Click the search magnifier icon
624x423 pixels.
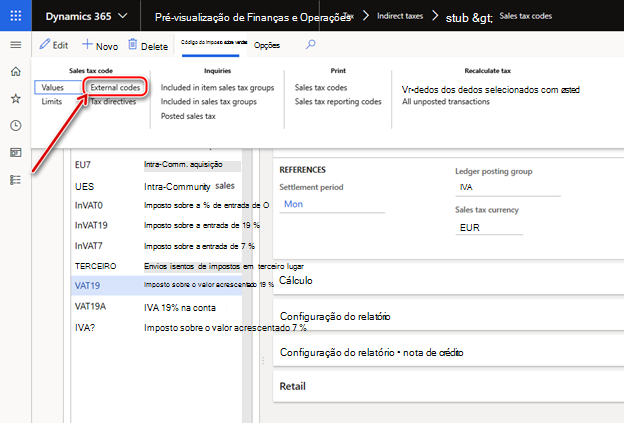click(310, 45)
